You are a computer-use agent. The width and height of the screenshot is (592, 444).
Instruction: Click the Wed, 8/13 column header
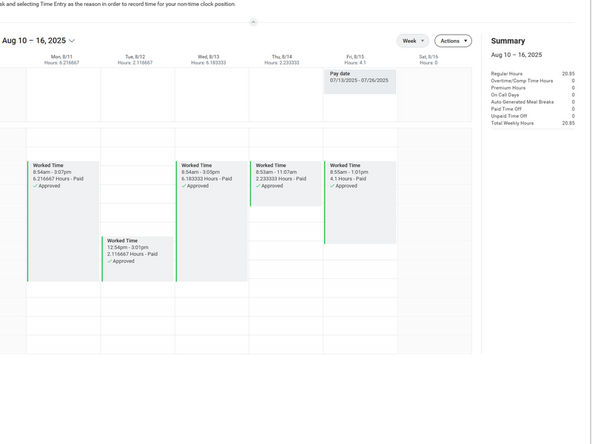[208, 60]
